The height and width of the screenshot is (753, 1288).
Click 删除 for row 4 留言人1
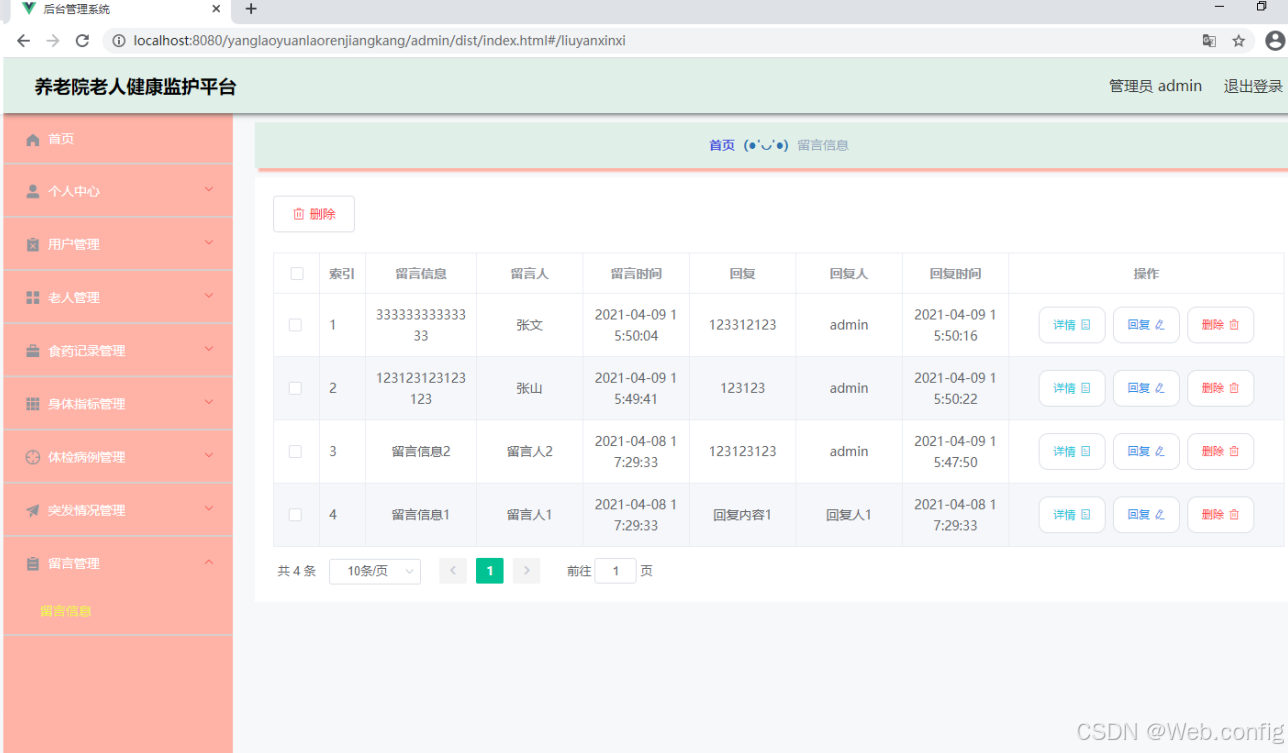pos(1220,514)
